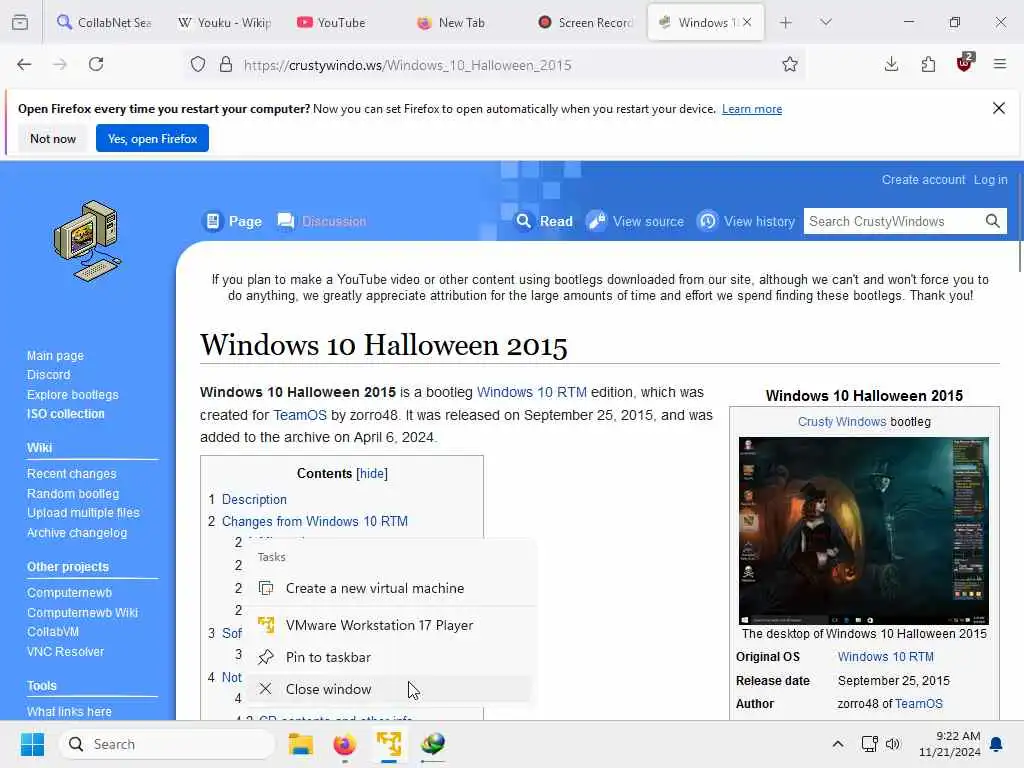Close the Windows 10 Halloween tab
The height and width of the screenshot is (768, 1024).
(747, 22)
